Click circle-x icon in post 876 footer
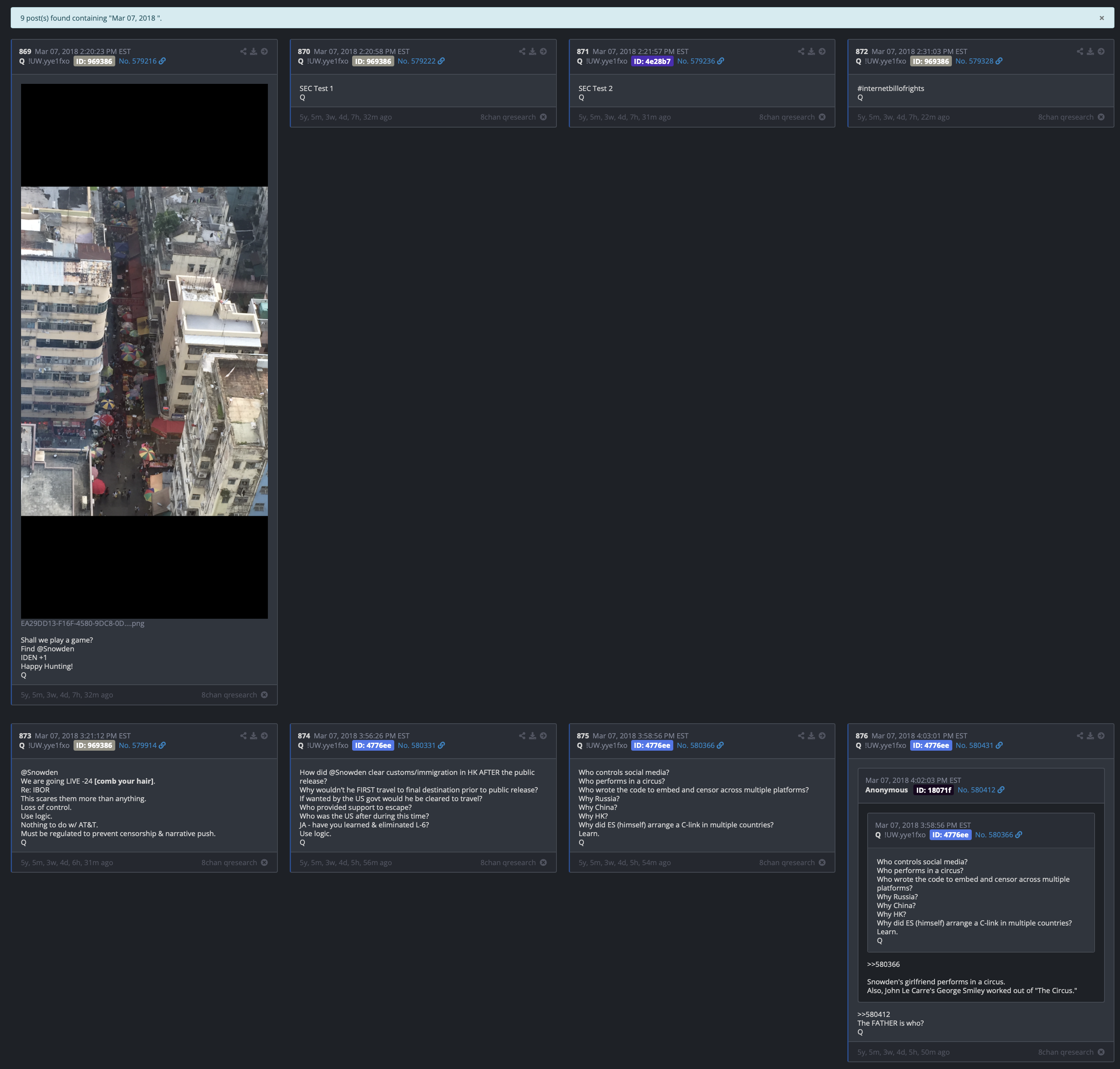This screenshot has height=1069, width=1120. coord(1101,1052)
